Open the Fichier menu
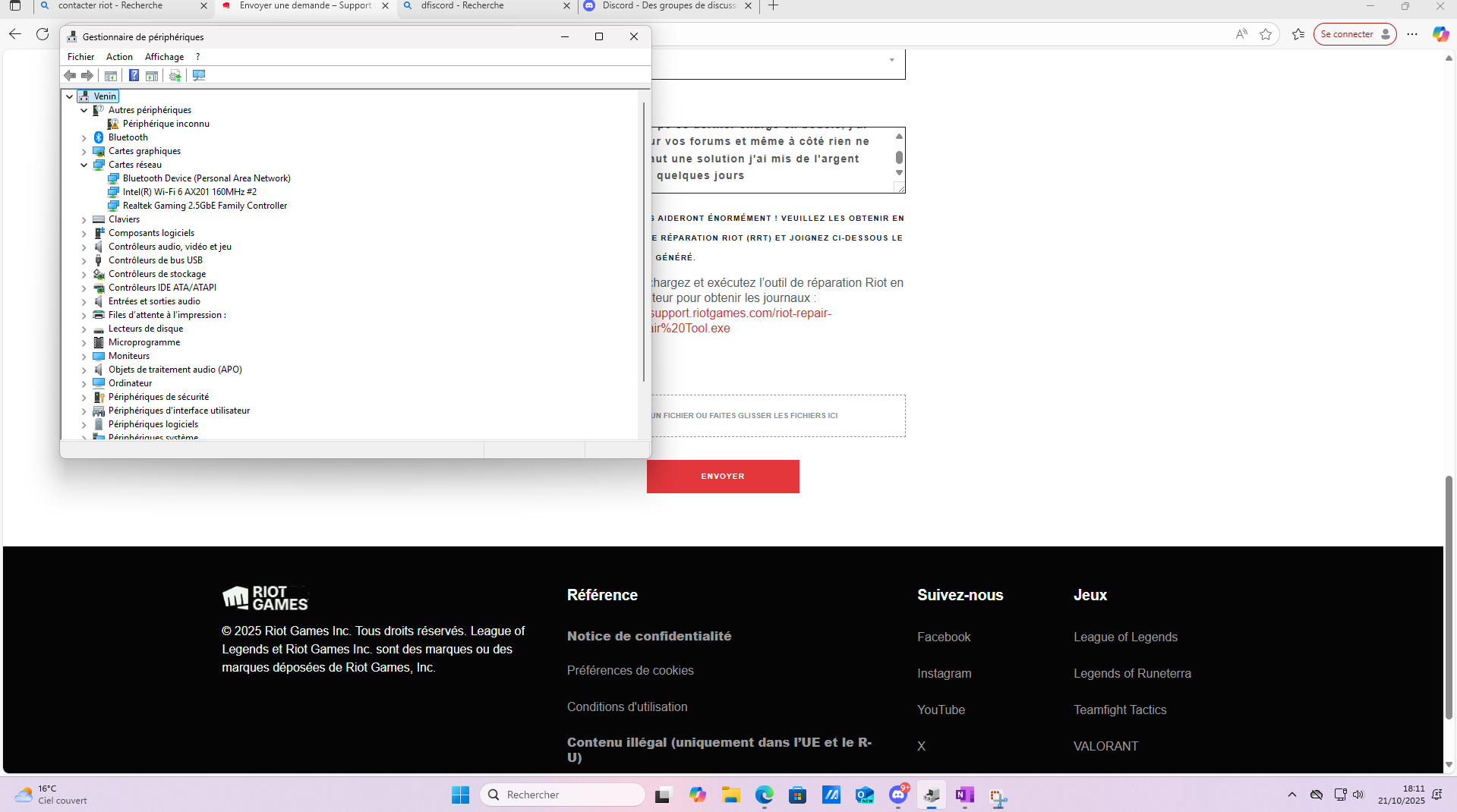The width and height of the screenshot is (1457, 812). coord(80,57)
